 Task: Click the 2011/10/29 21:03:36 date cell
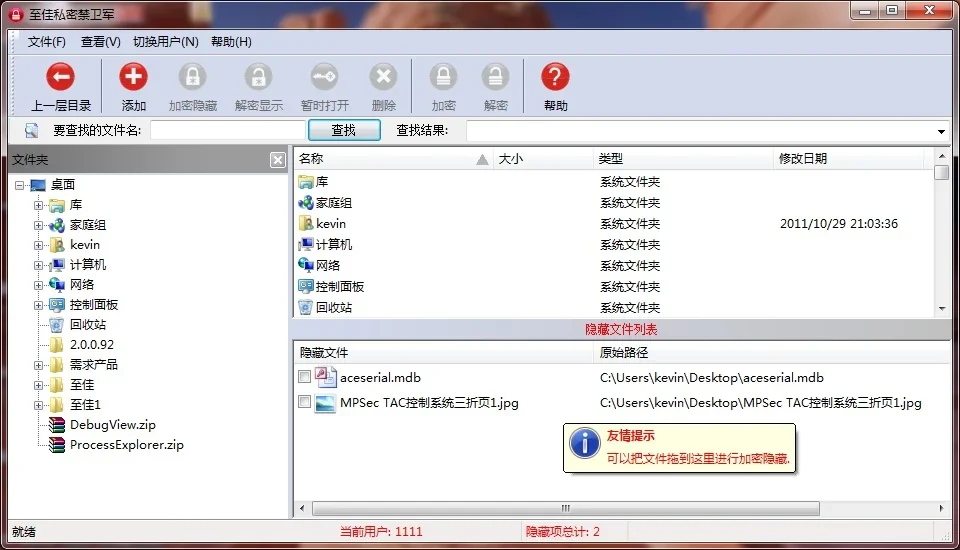838,224
